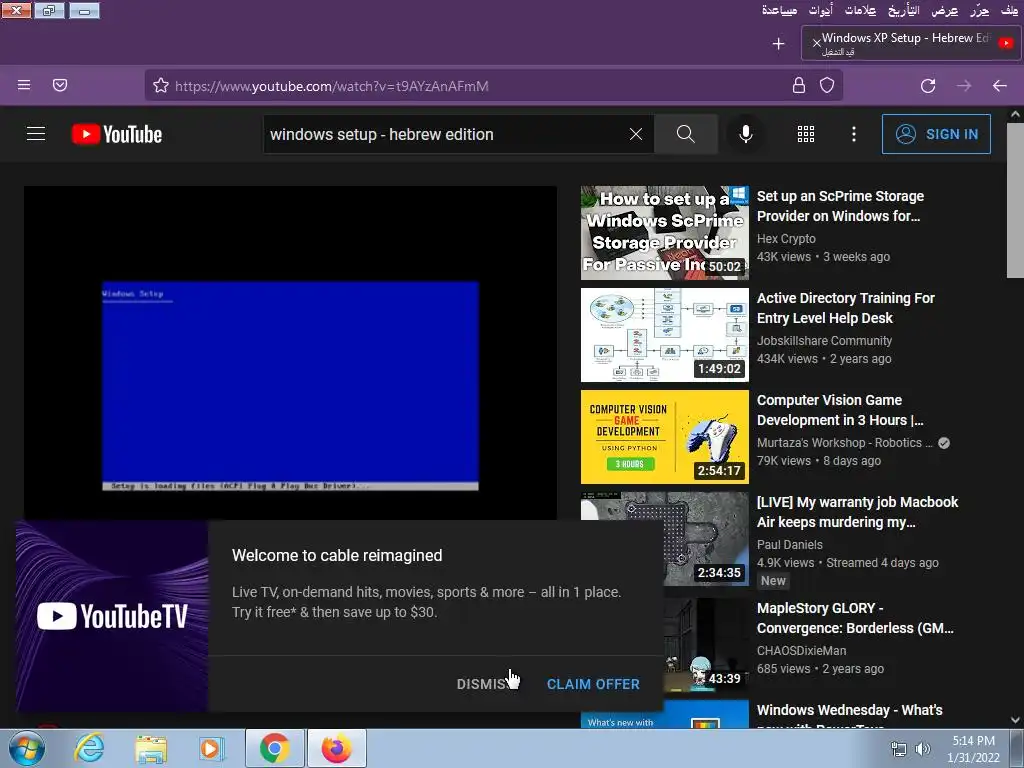Select the Windows XP Setup tab
This screenshot has width=1024, height=768.
point(911,43)
